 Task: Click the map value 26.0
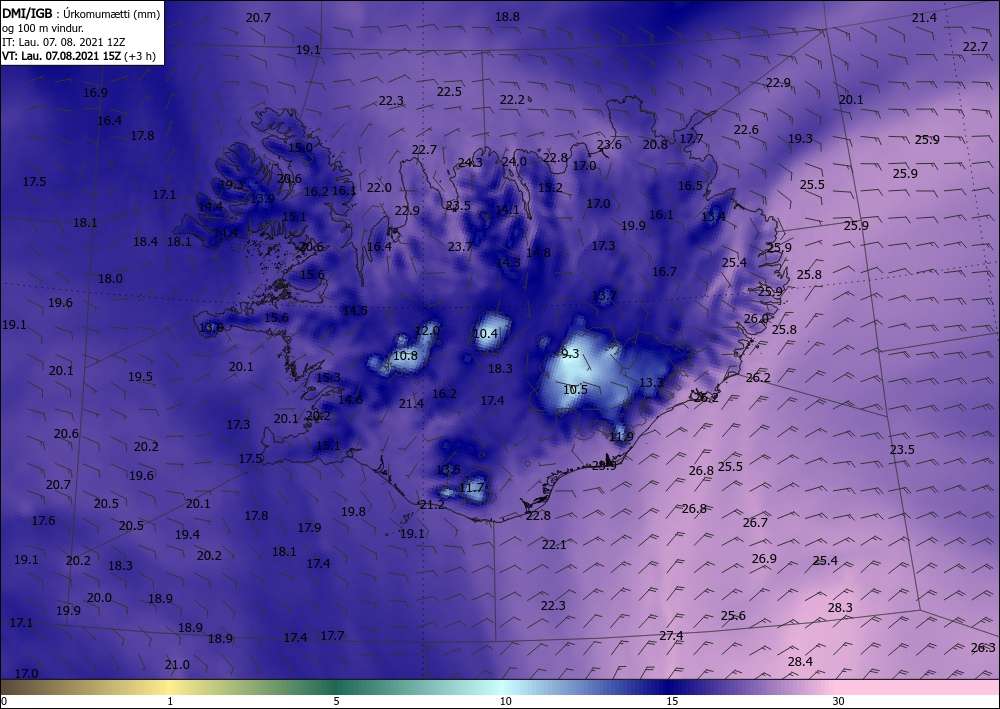coord(756,319)
